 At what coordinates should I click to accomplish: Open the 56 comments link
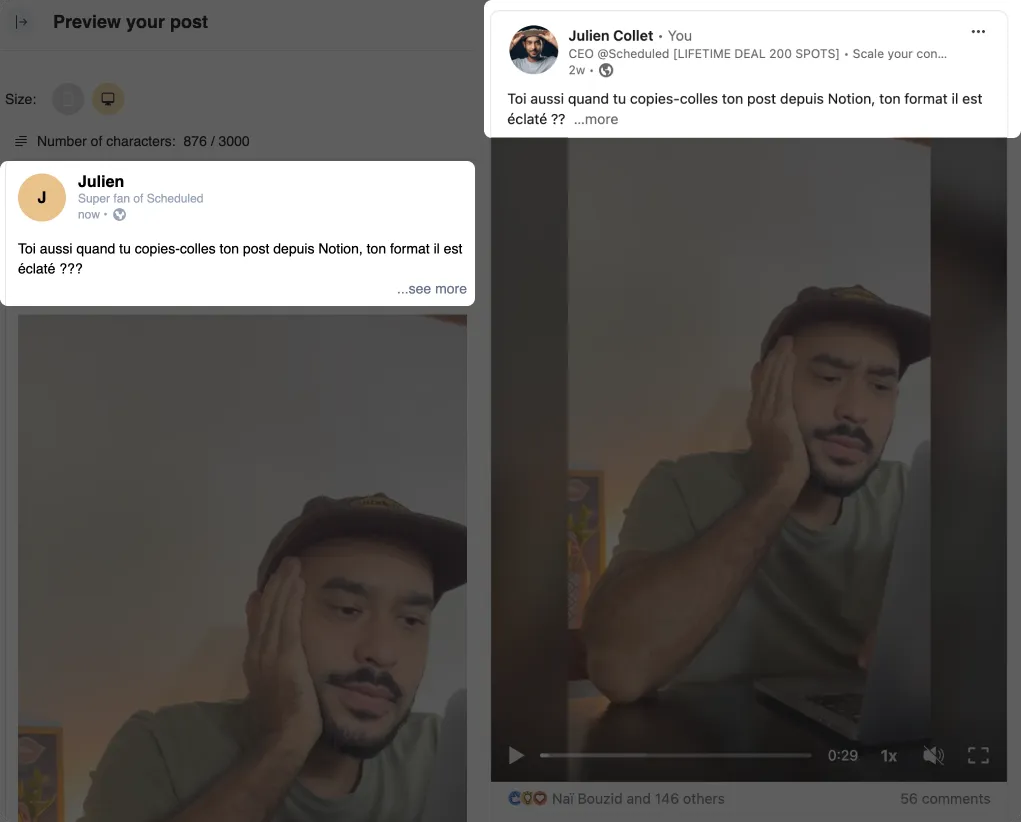[x=943, y=798]
